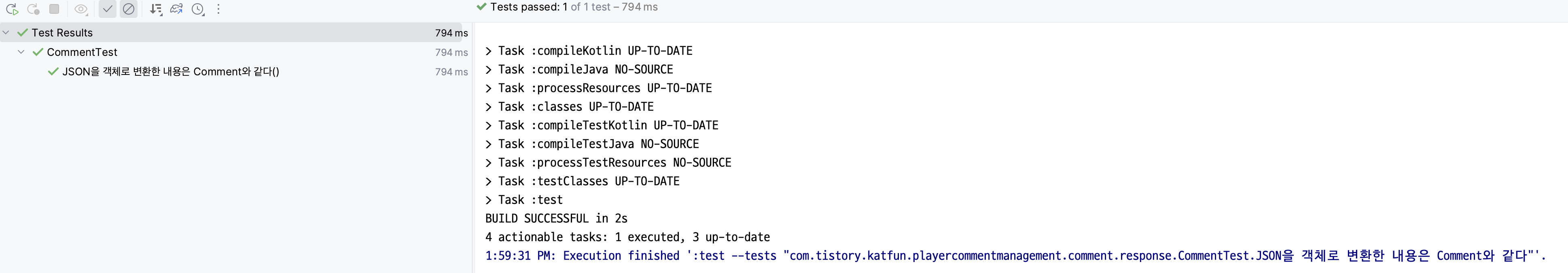
Task: Select the Test Results root row
Action: [235, 32]
